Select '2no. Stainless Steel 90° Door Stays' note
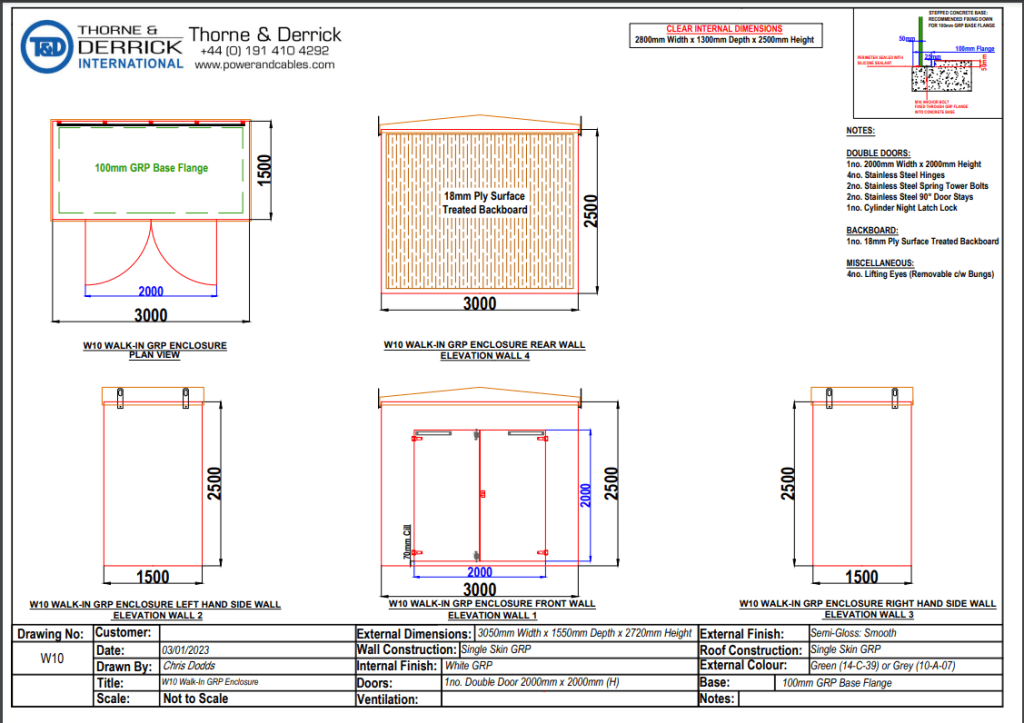This screenshot has height=723, width=1024. click(x=910, y=197)
